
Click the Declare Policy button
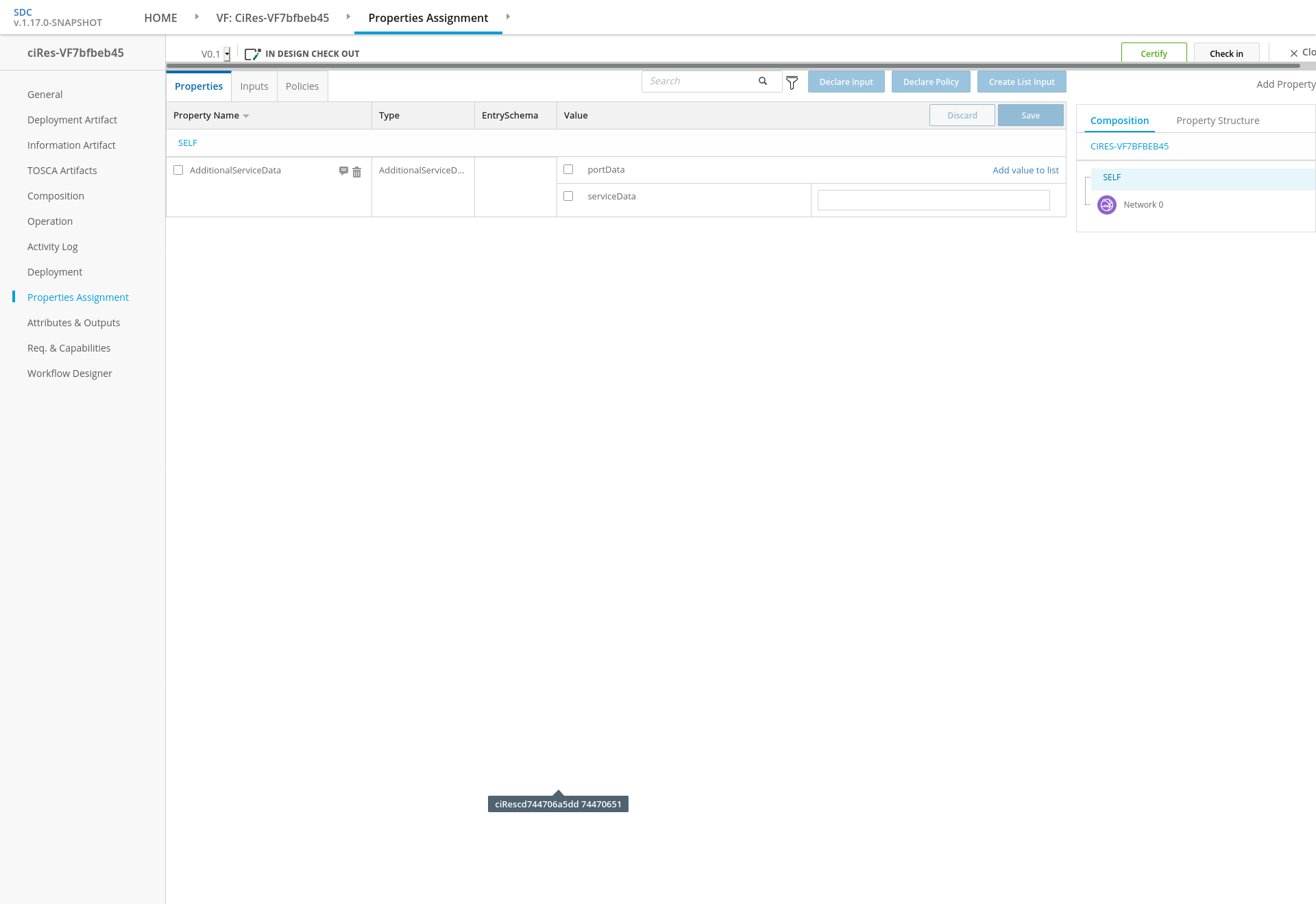[x=931, y=82]
